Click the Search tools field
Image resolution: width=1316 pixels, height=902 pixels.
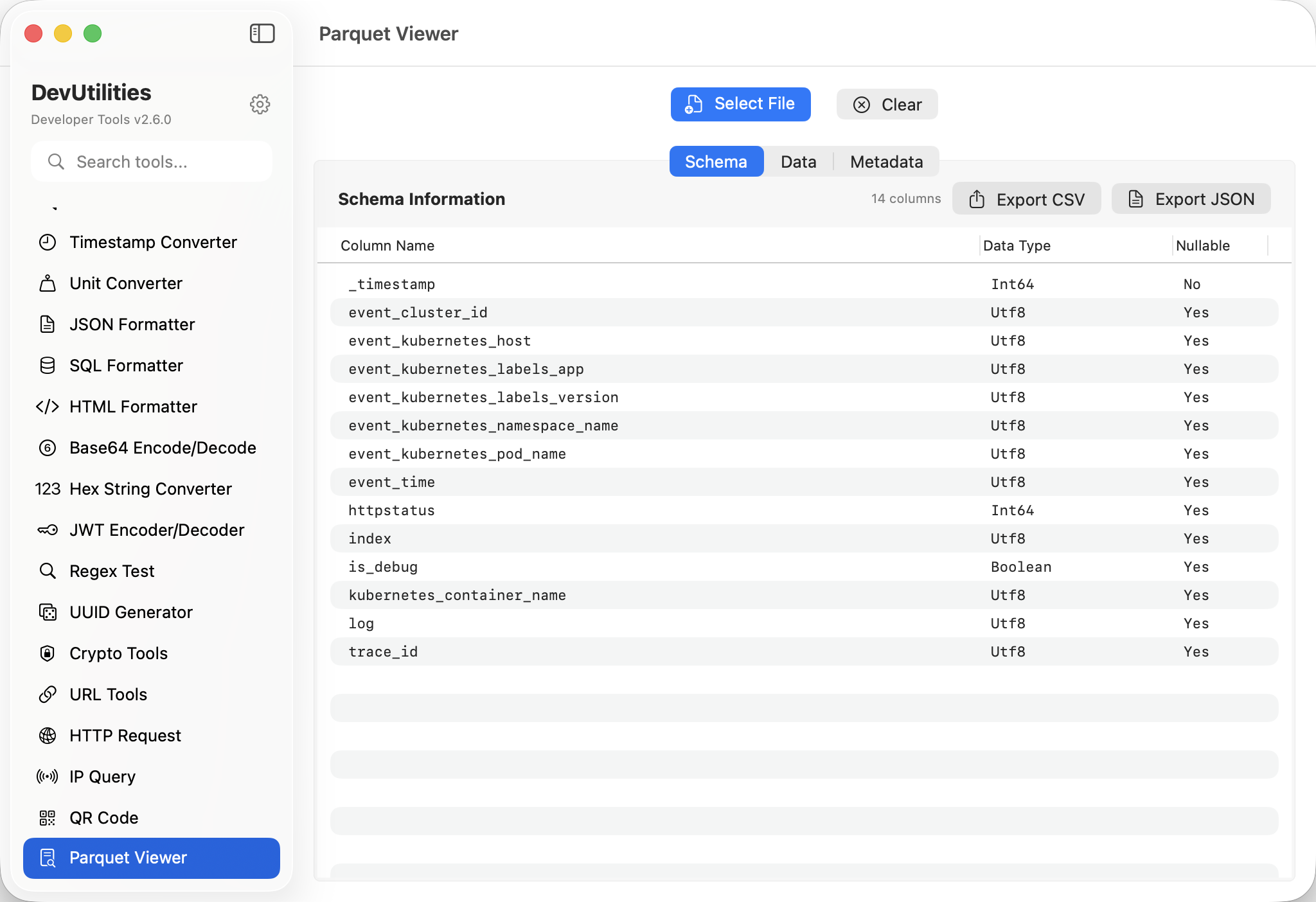point(152,161)
